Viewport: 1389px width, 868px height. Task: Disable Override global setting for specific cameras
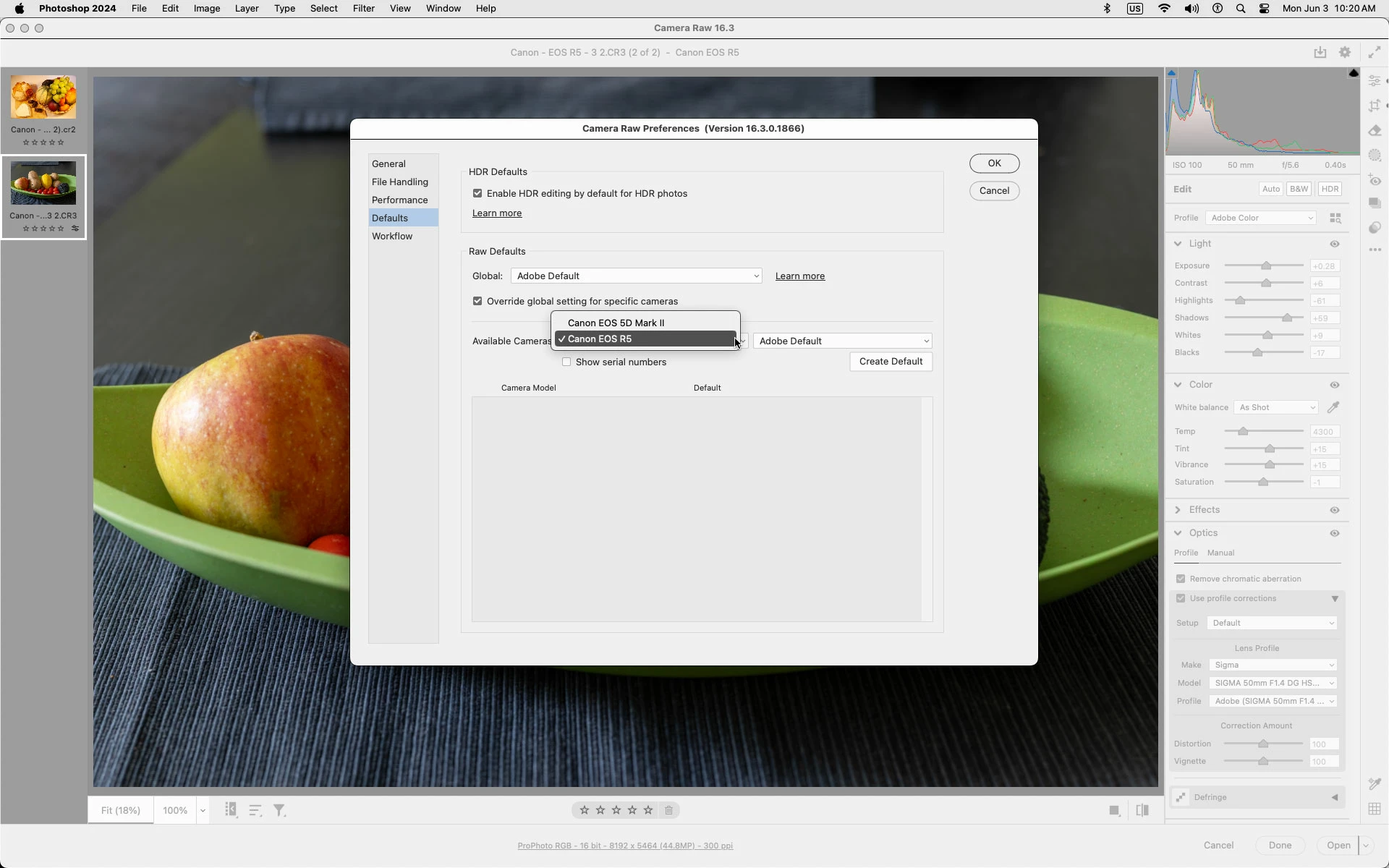pyautogui.click(x=477, y=302)
